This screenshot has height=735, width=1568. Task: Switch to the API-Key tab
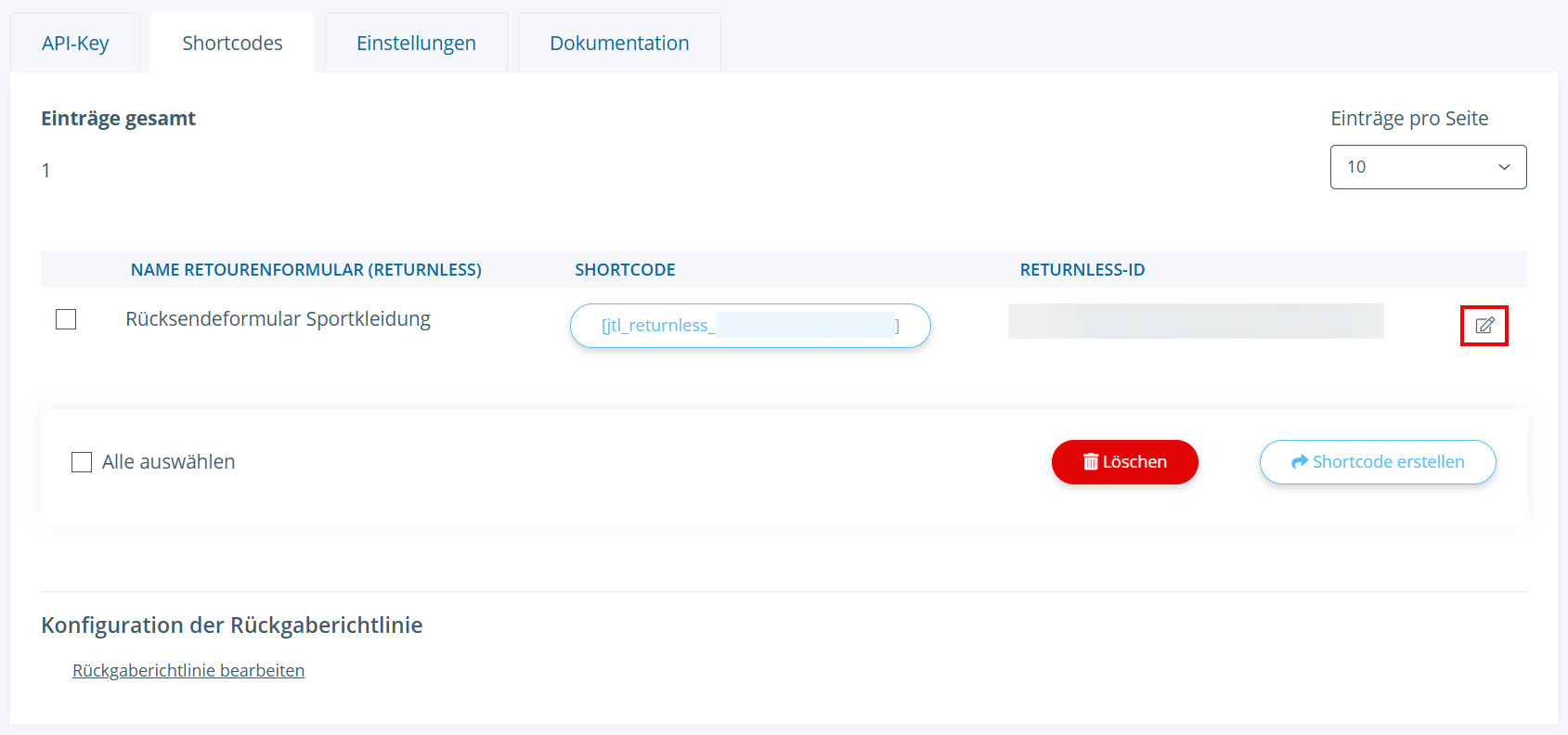75,44
